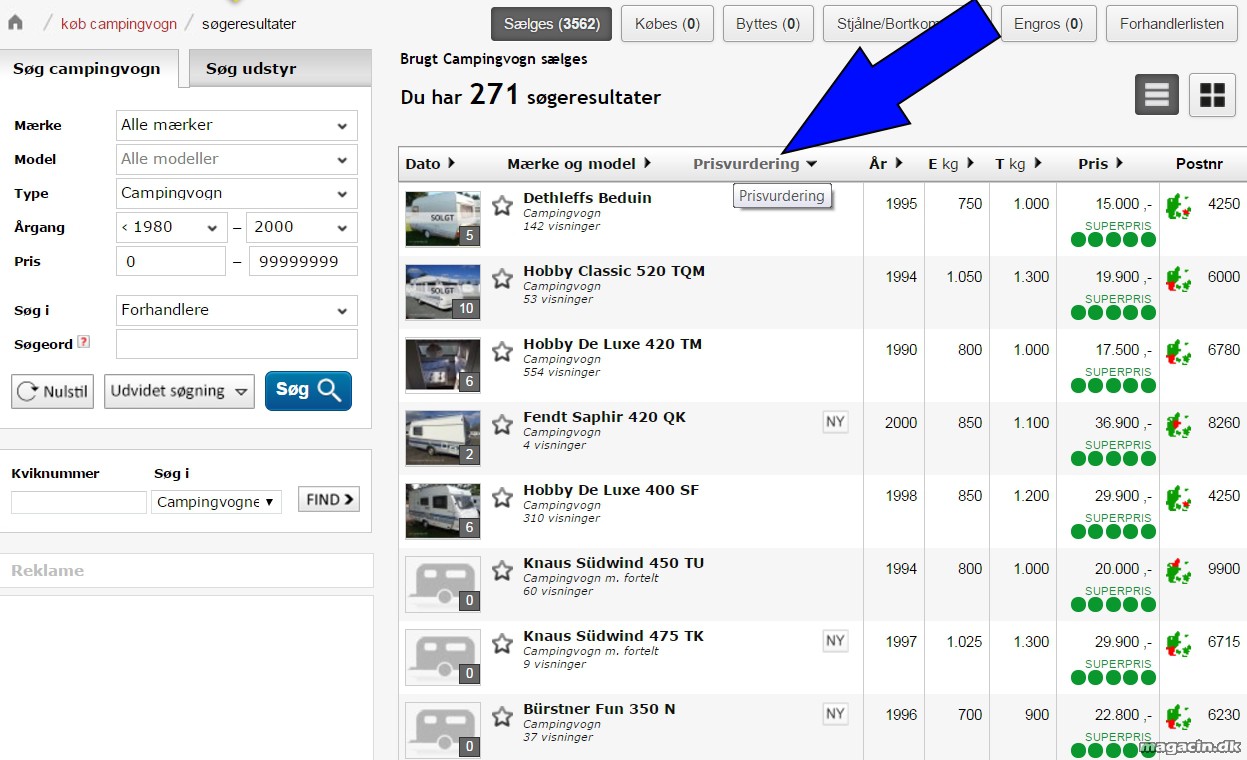The height and width of the screenshot is (760, 1247).
Task: Favorite the Knaus Südwind 450 TU listing
Action: (502, 570)
